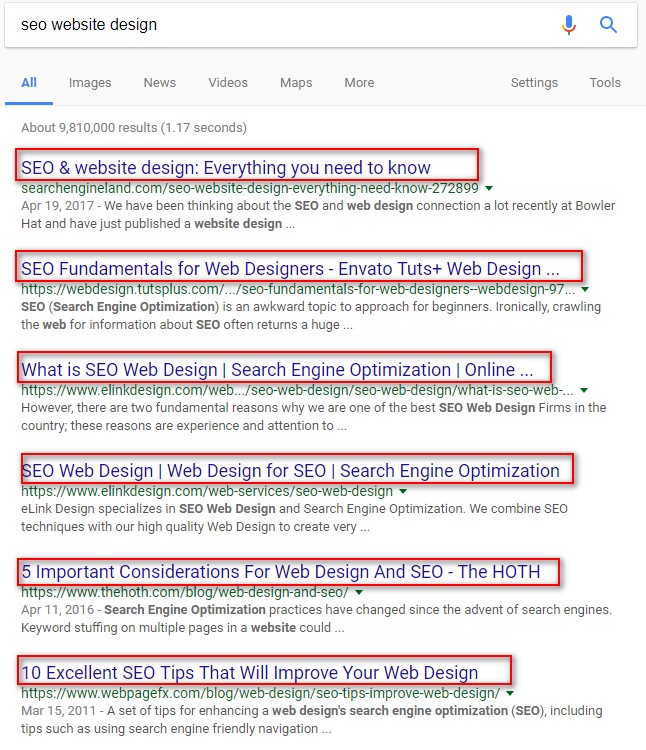Select the All tab

pyautogui.click(x=29, y=83)
